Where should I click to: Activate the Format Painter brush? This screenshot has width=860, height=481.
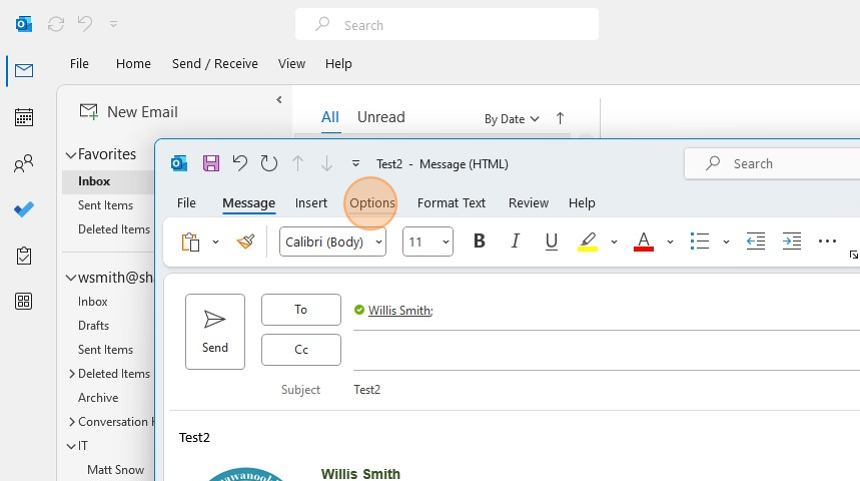246,241
